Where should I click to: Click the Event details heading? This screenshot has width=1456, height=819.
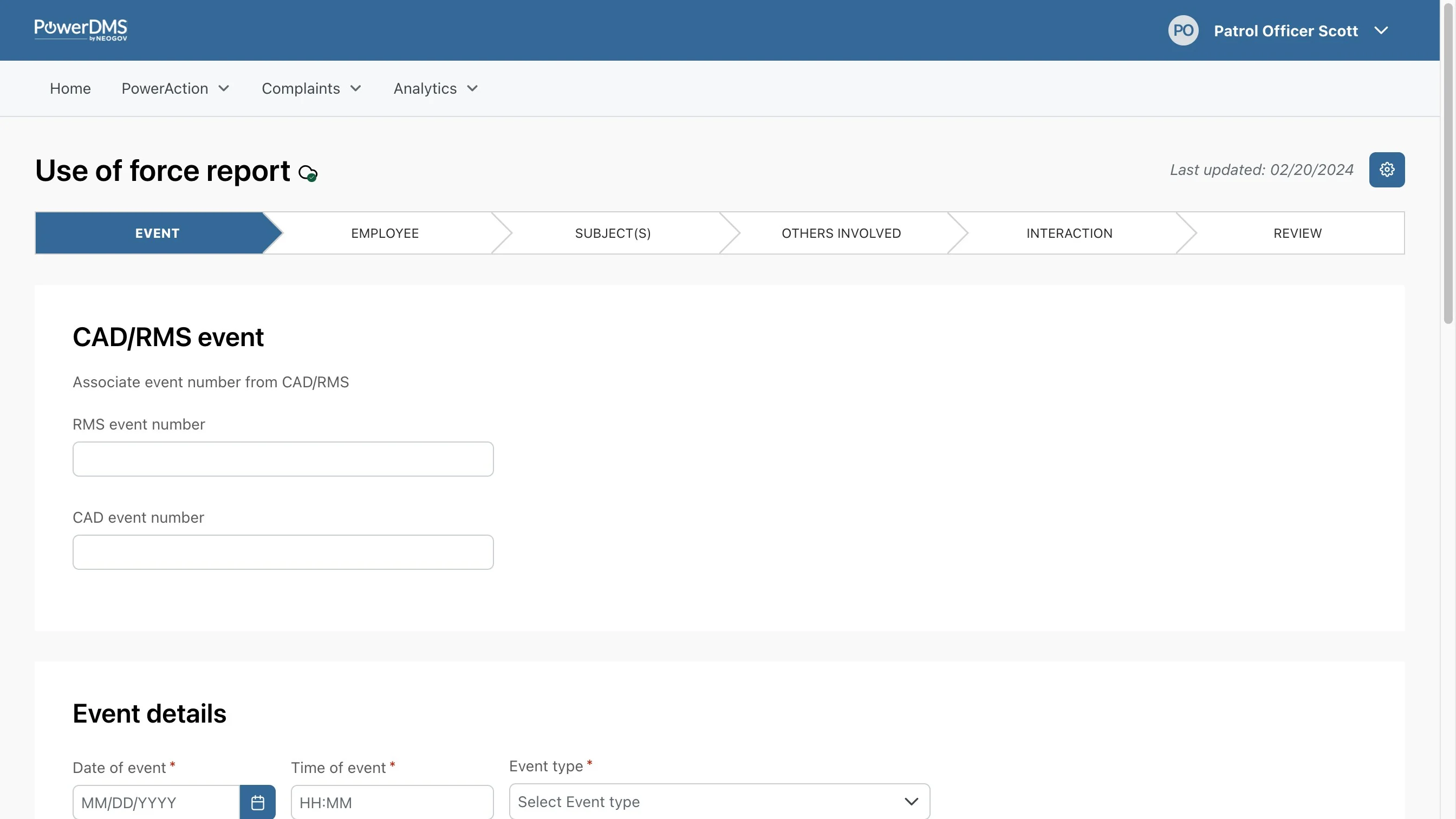(x=149, y=714)
